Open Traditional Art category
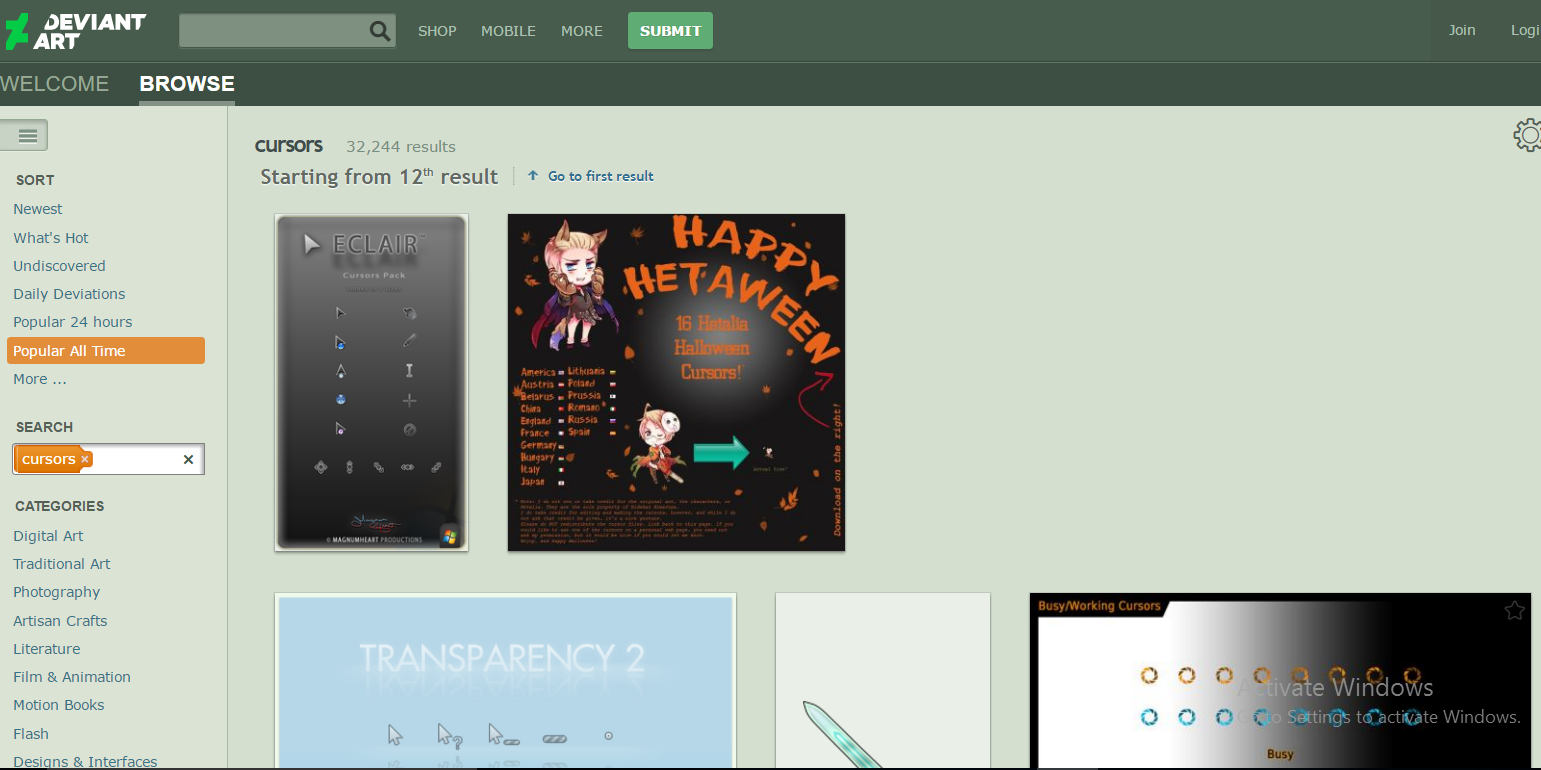 click(x=62, y=564)
